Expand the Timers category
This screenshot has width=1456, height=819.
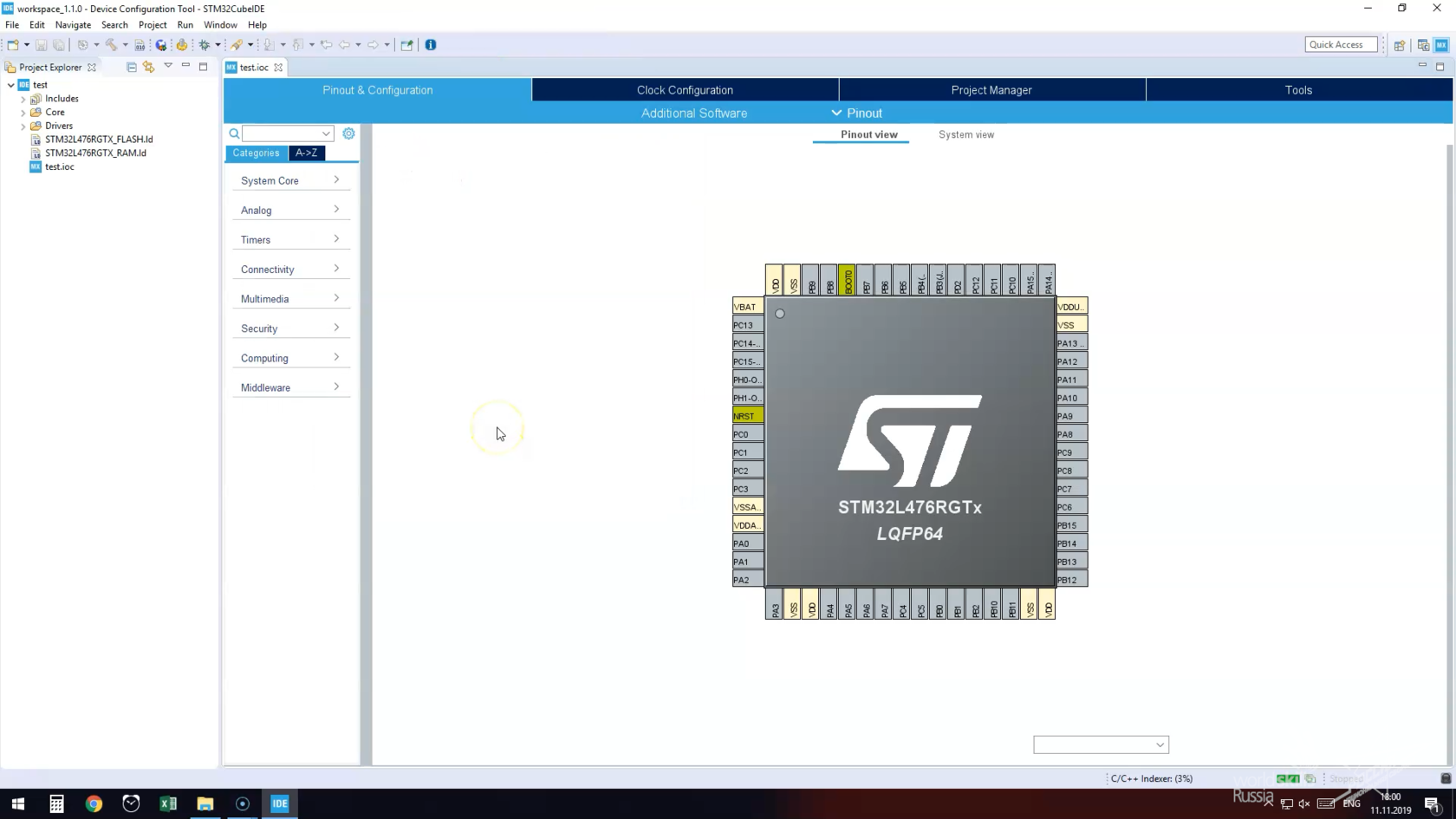(x=290, y=239)
